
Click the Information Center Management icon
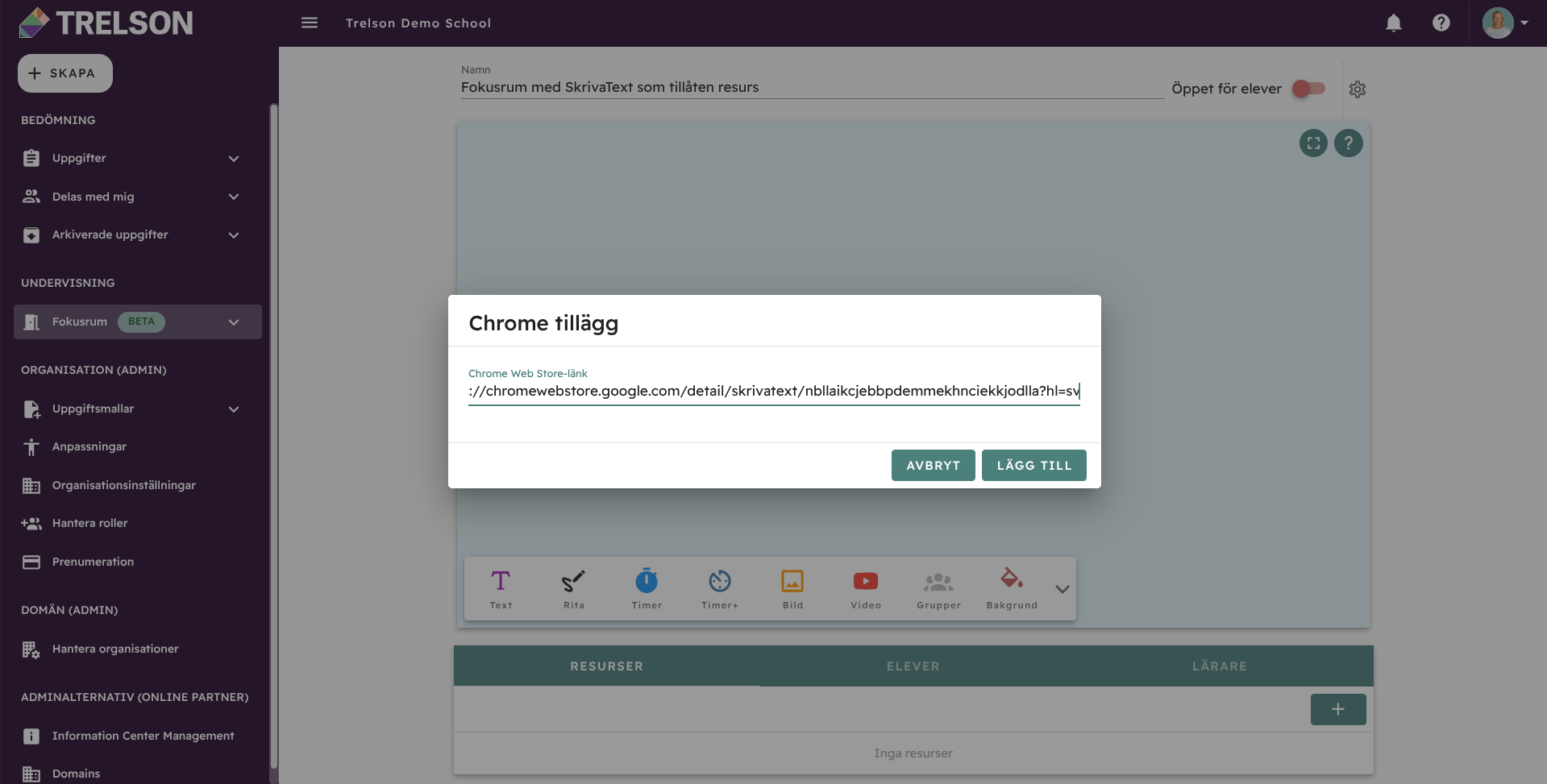31,736
